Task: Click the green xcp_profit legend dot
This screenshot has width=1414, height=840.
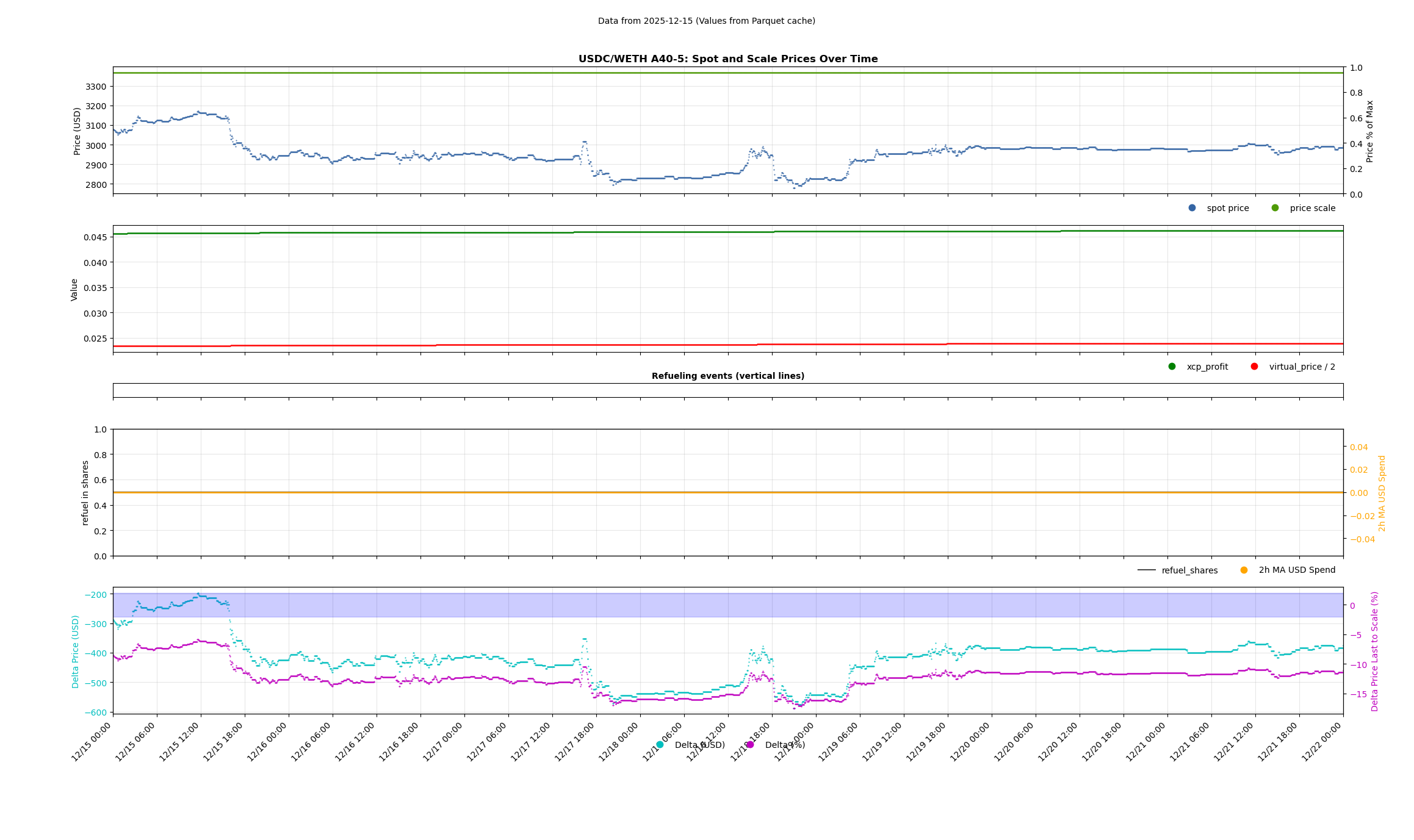Action: [1172, 367]
